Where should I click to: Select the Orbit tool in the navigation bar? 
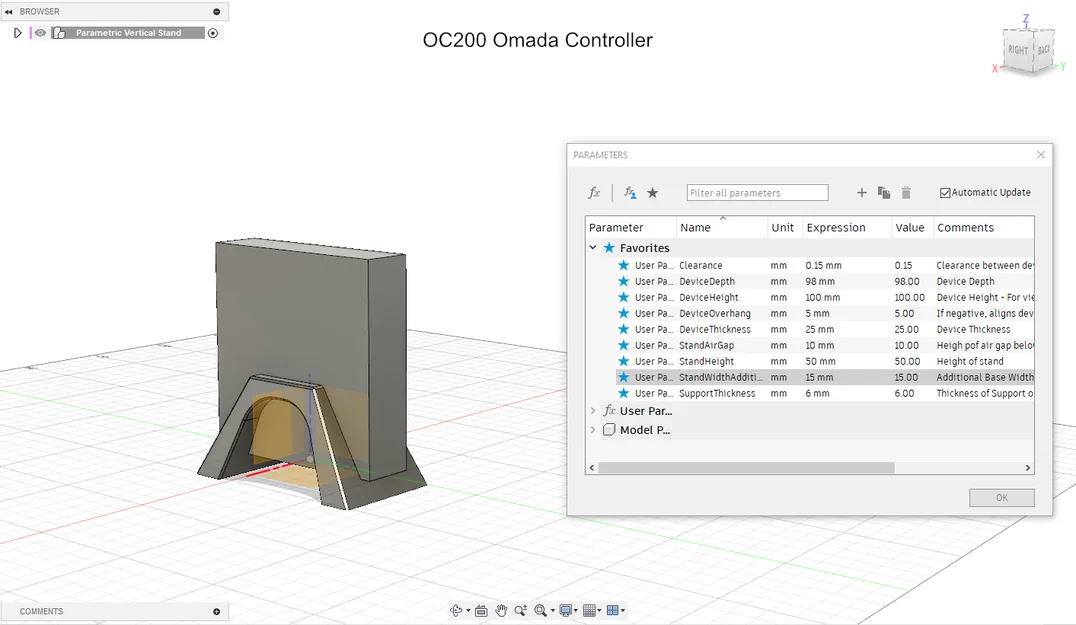coord(457,610)
